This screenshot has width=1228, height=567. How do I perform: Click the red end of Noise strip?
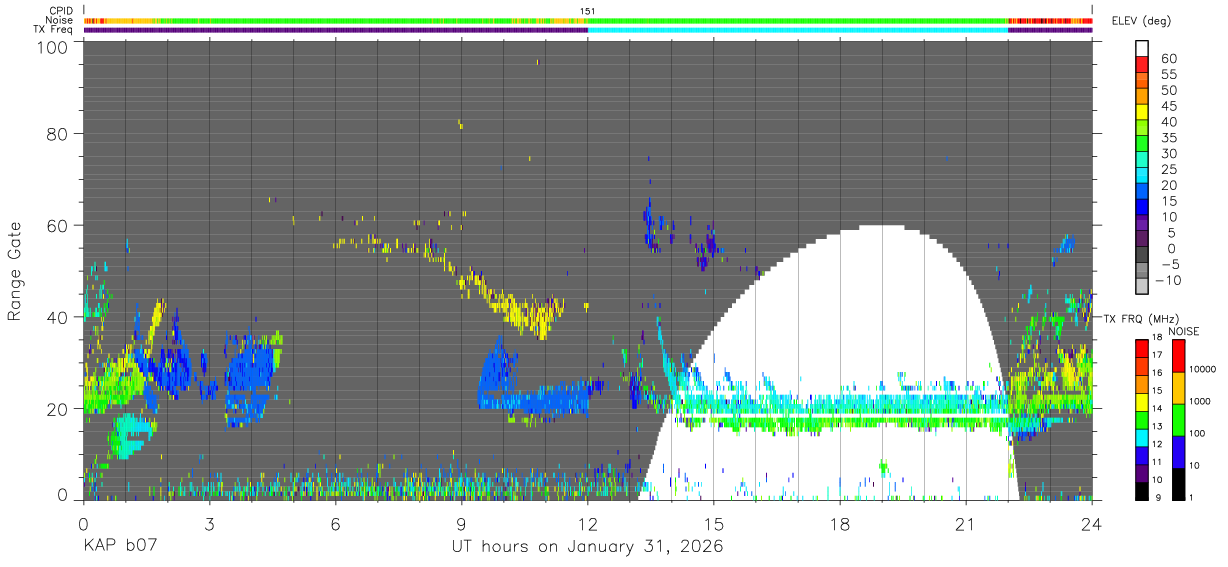click(x=1050, y=20)
